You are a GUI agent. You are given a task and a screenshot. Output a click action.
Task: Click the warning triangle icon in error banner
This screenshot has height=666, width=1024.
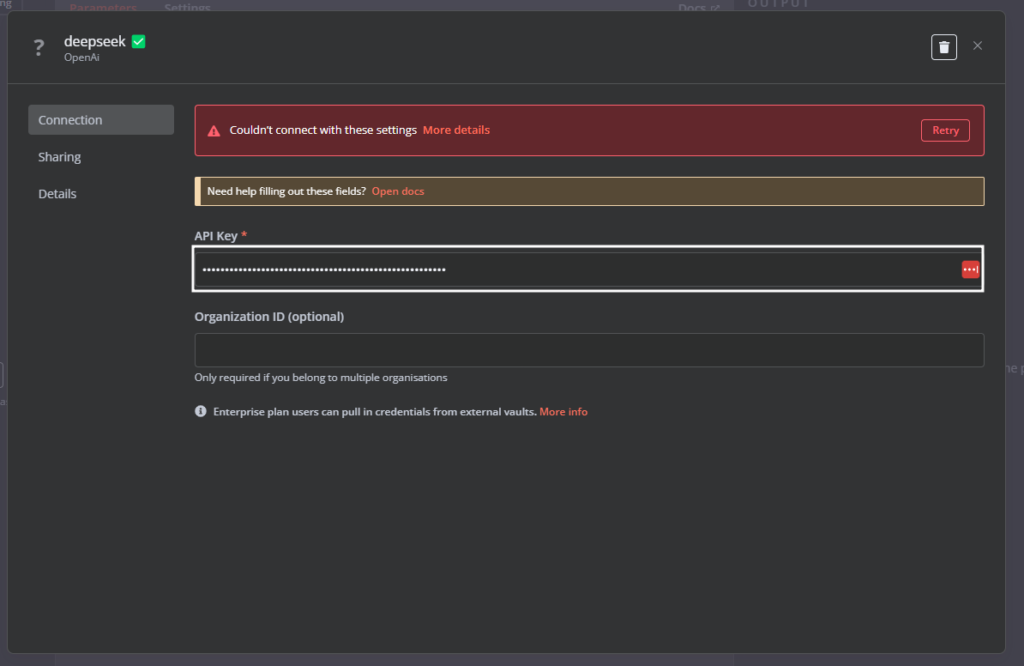[214, 131]
